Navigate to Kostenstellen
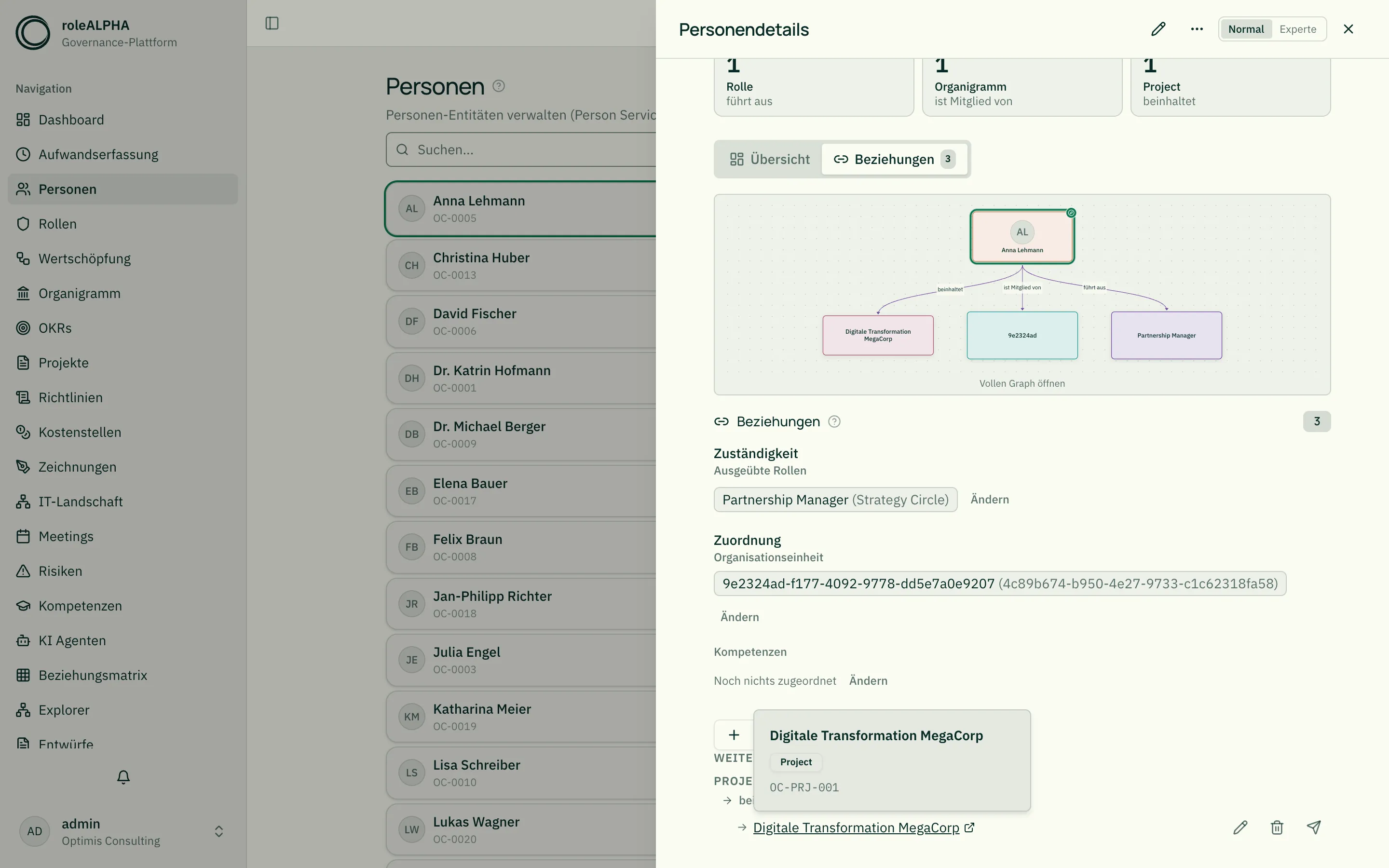This screenshot has height=868, width=1389. [123, 433]
